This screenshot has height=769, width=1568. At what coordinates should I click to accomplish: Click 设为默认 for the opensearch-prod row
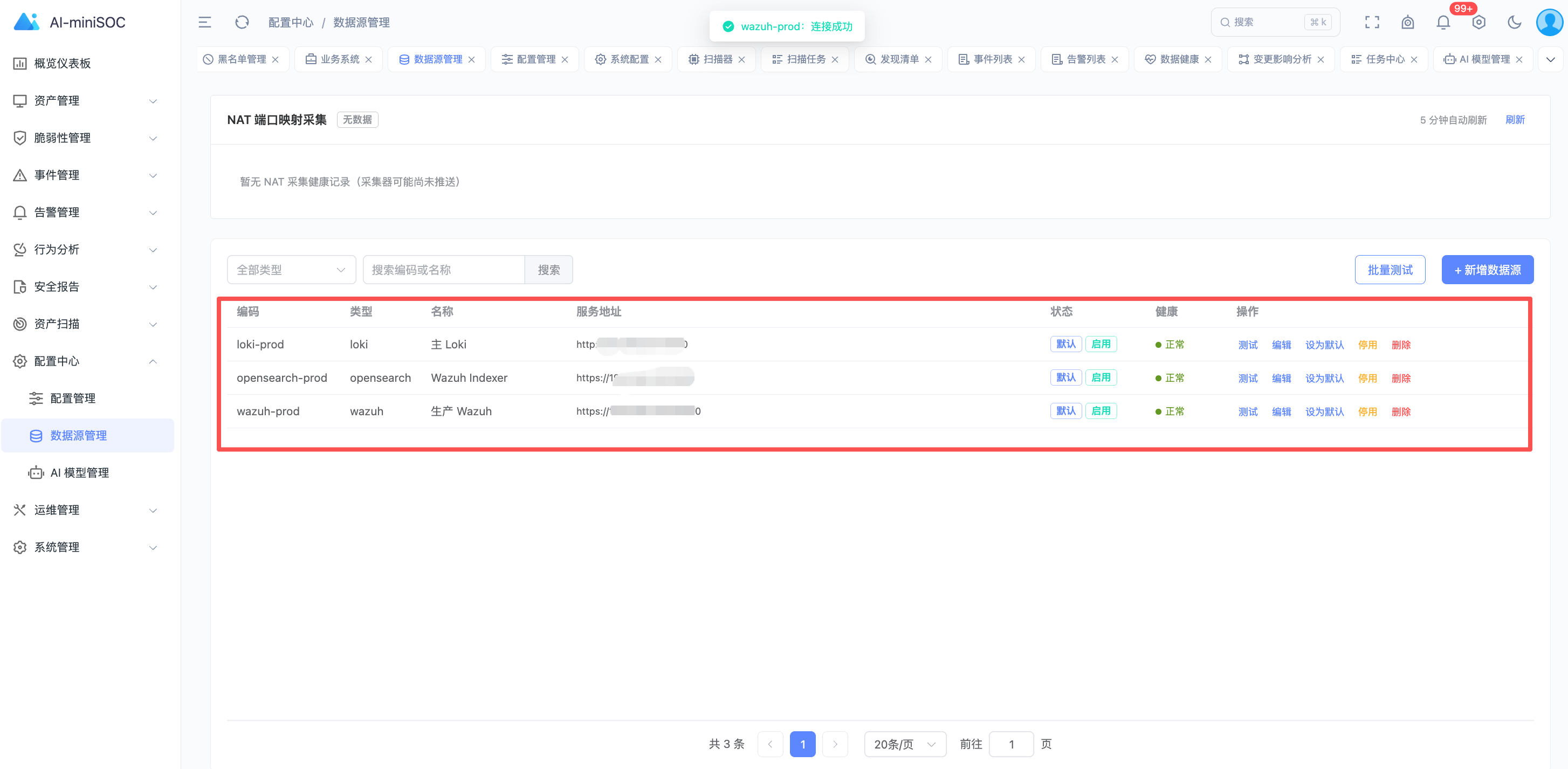[1324, 378]
